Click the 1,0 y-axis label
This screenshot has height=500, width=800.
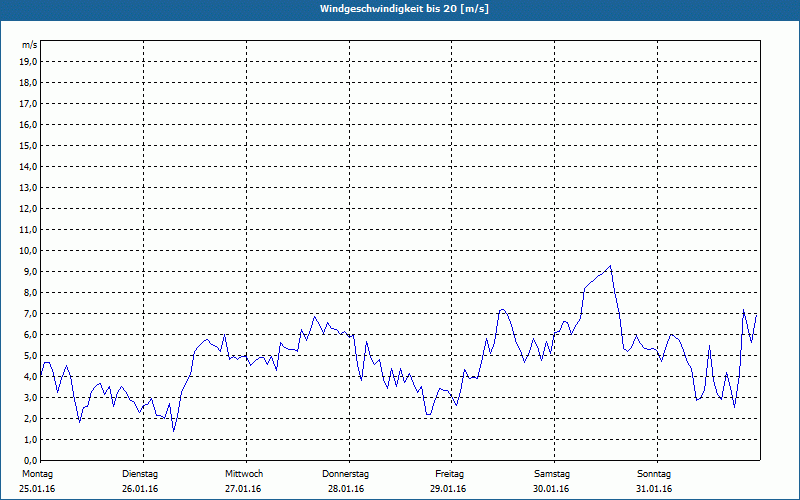(30, 439)
